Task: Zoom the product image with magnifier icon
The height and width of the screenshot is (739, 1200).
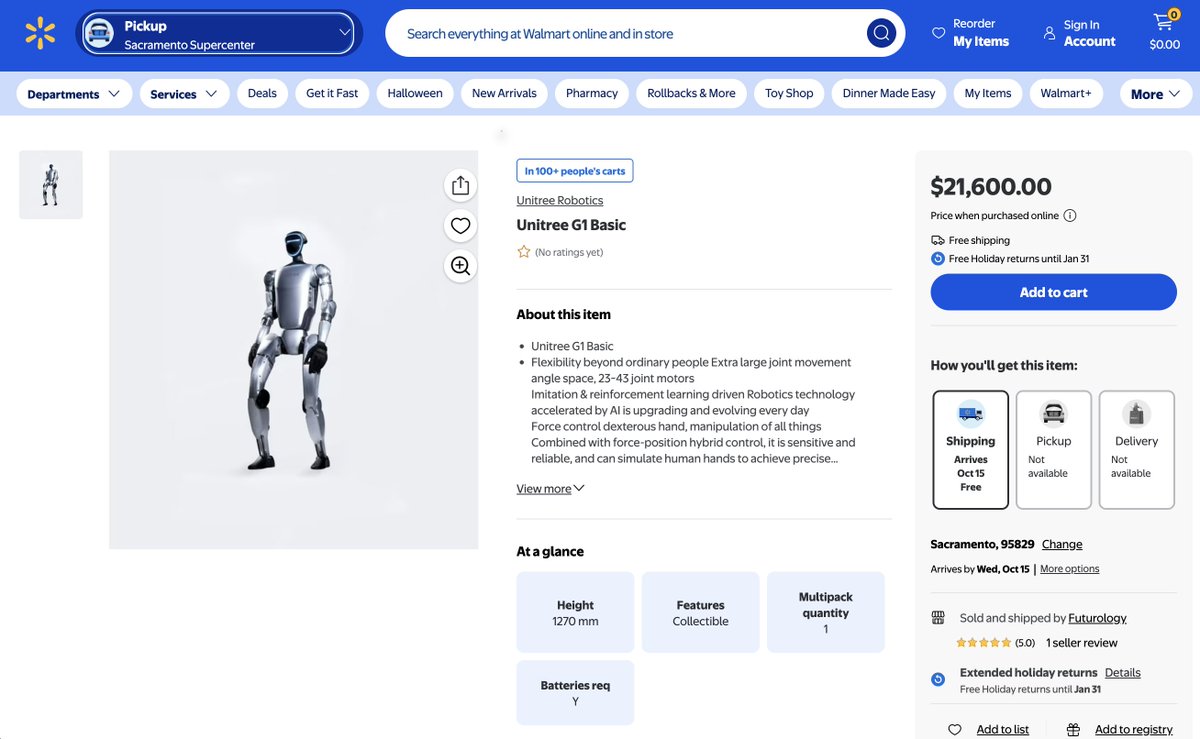Action: 460,265
